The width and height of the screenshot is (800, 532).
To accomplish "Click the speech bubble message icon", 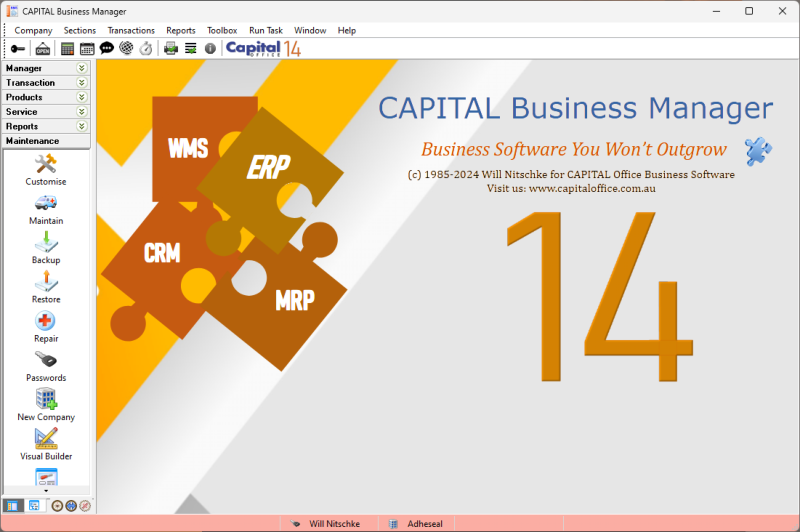I will point(107,48).
